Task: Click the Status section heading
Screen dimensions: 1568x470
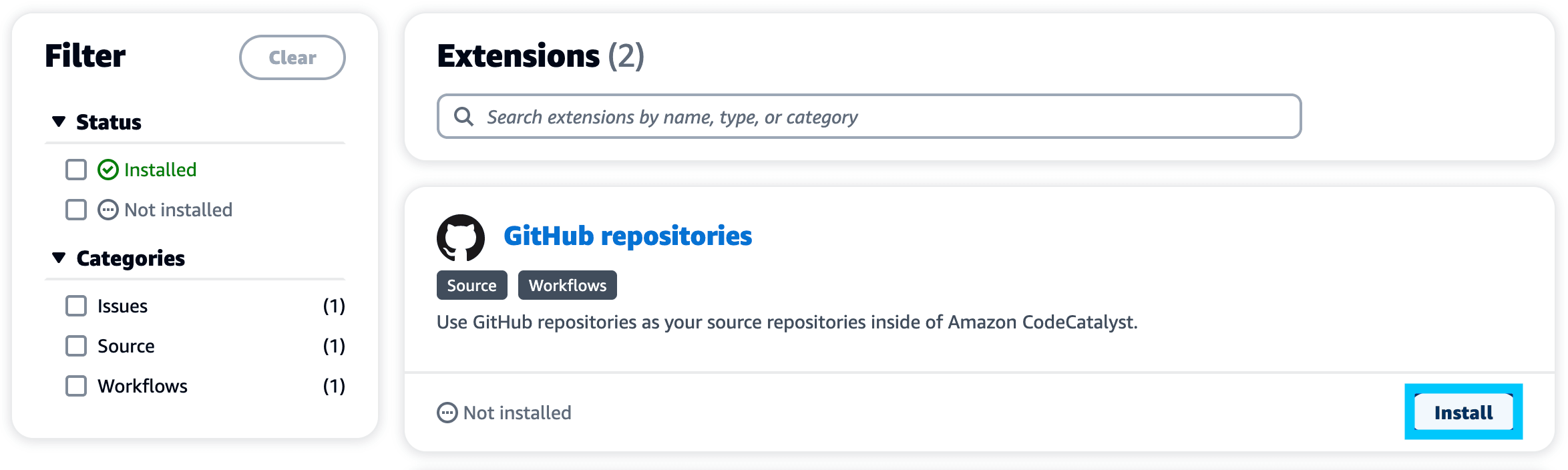Action: pos(109,122)
